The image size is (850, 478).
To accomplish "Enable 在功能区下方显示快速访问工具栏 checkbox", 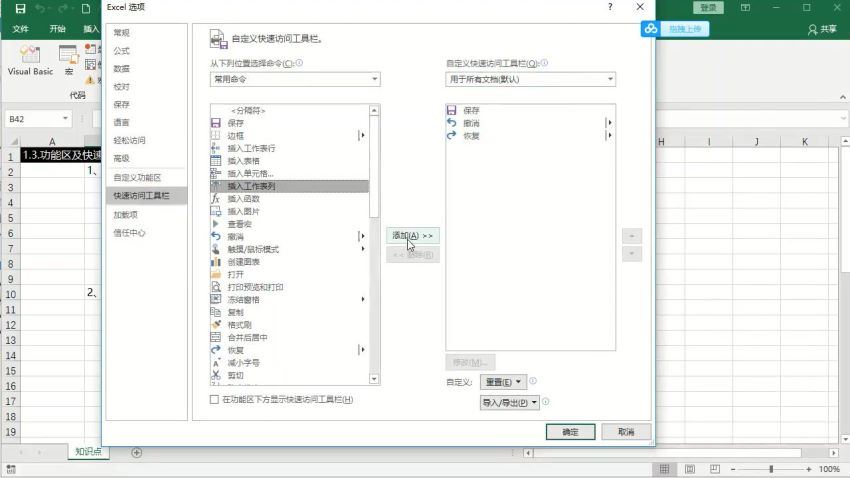I will (214, 399).
